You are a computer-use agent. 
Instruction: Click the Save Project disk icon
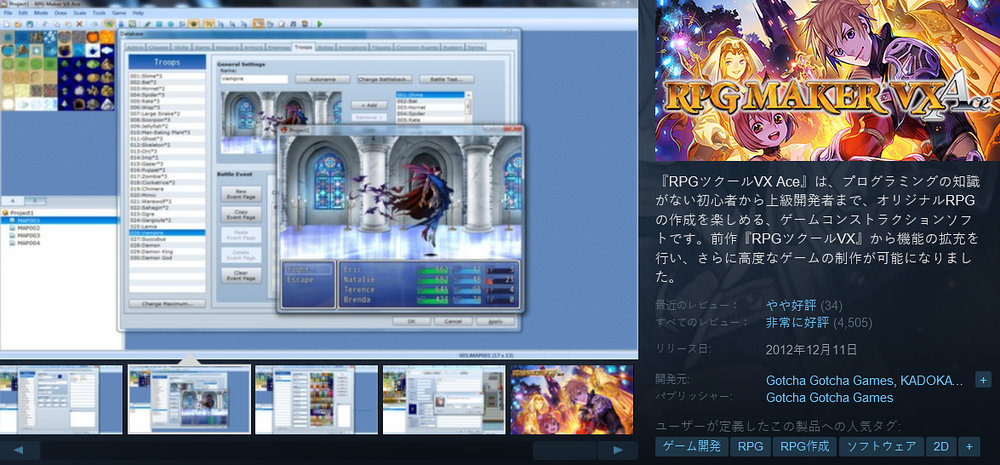(29, 24)
